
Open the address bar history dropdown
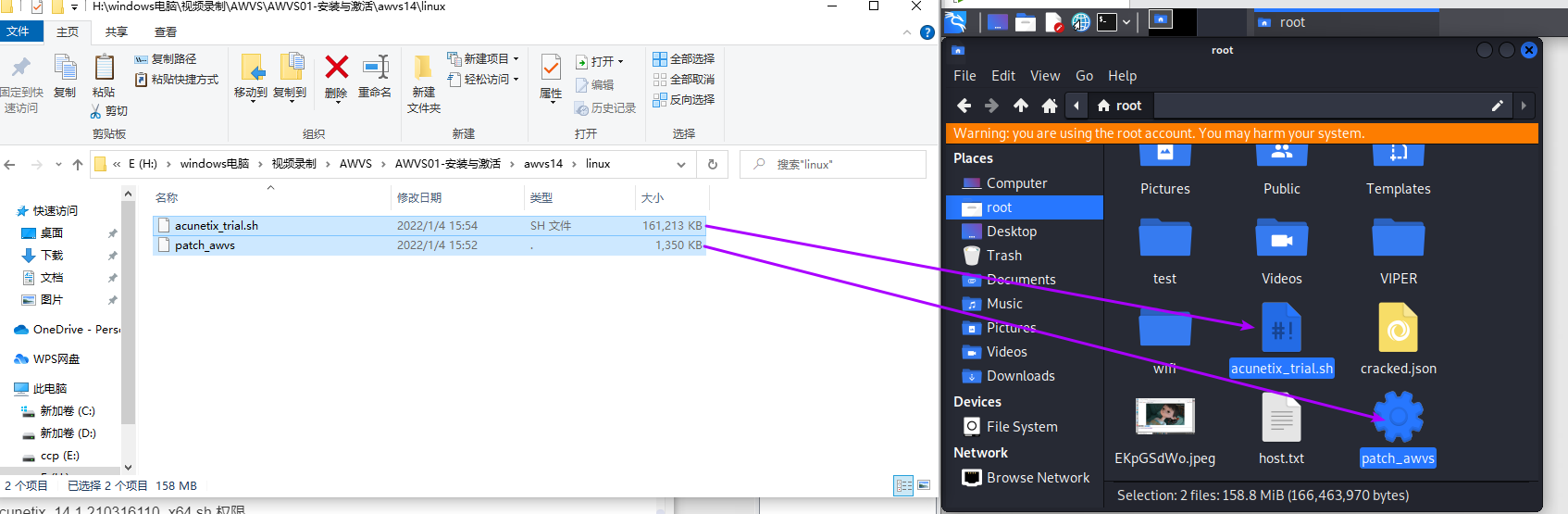pos(681,164)
